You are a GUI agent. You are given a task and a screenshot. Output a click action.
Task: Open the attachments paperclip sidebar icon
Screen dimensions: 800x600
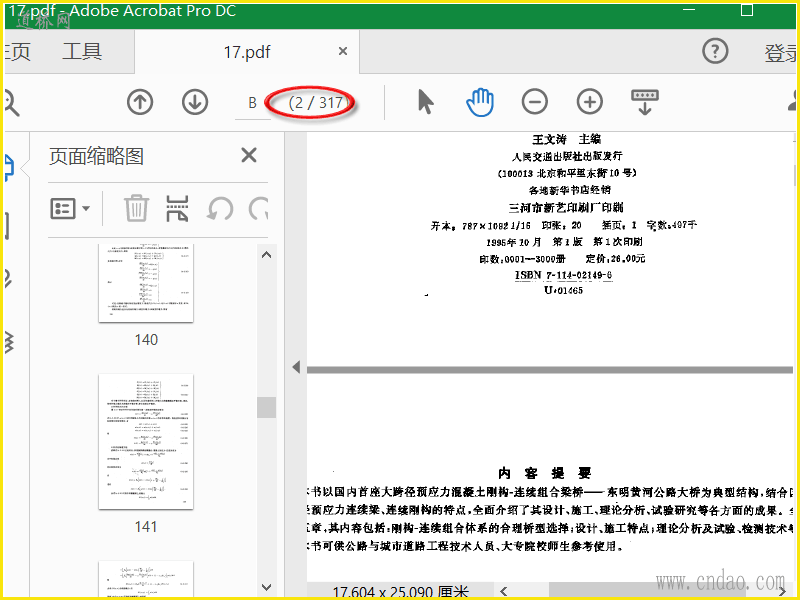click(x=8, y=279)
